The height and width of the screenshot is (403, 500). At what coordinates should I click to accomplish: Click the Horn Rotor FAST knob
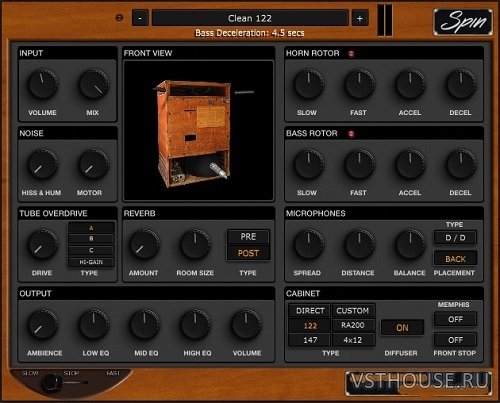pyautogui.click(x=359, y=84)
